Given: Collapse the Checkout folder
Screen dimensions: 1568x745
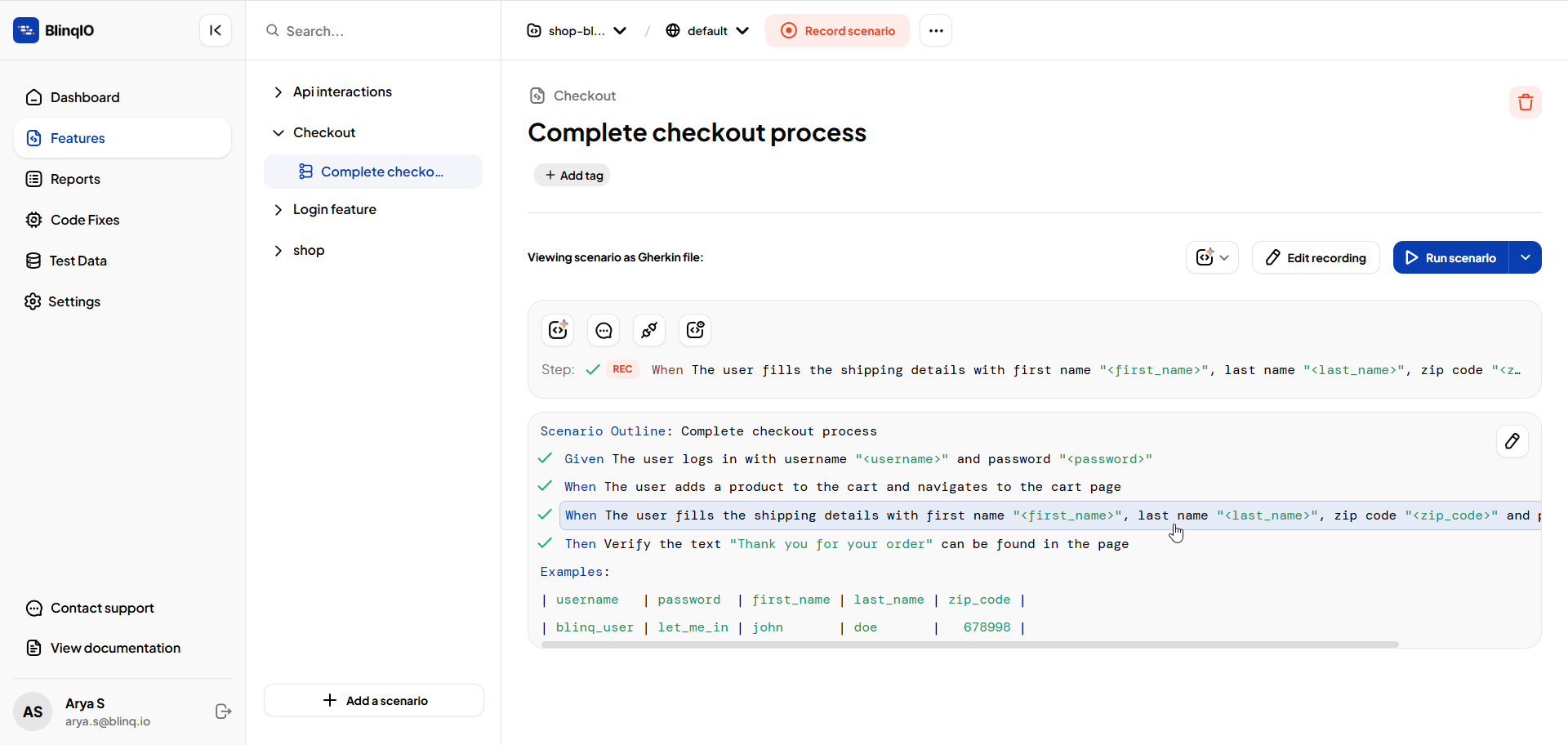Looking at the screenshot, I should coord(278,133).
